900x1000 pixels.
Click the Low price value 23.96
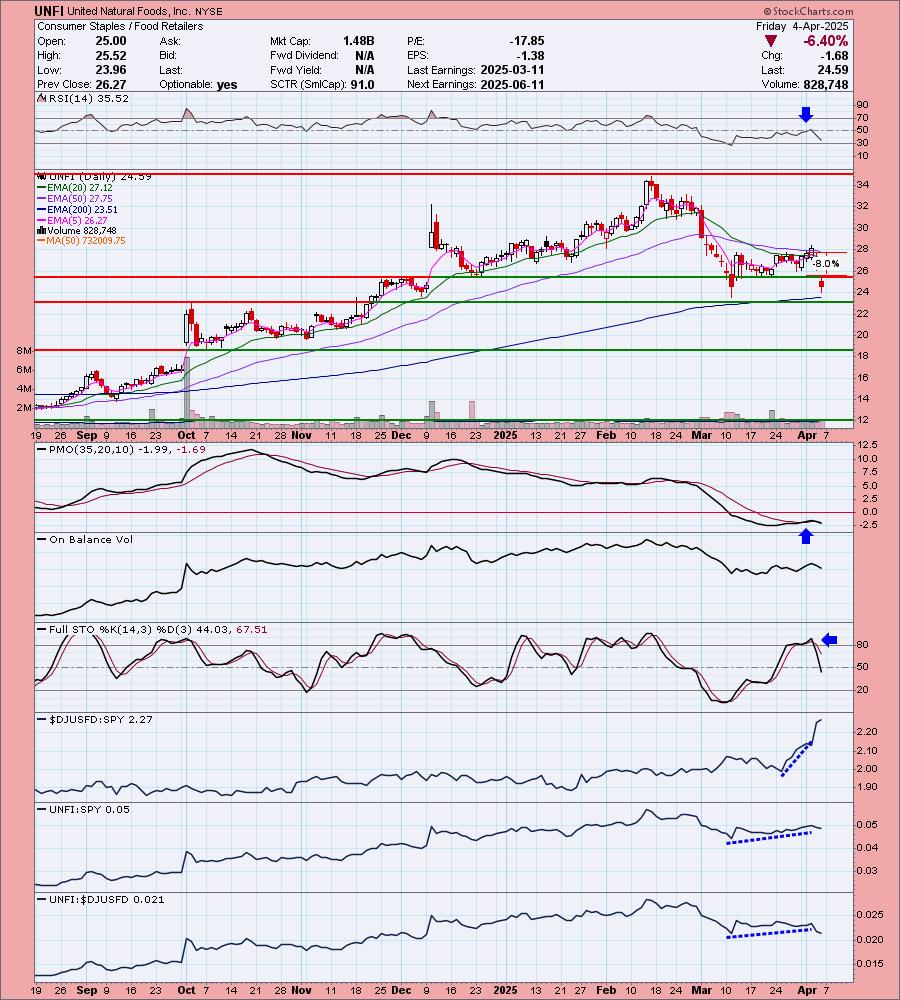[111, 70]
